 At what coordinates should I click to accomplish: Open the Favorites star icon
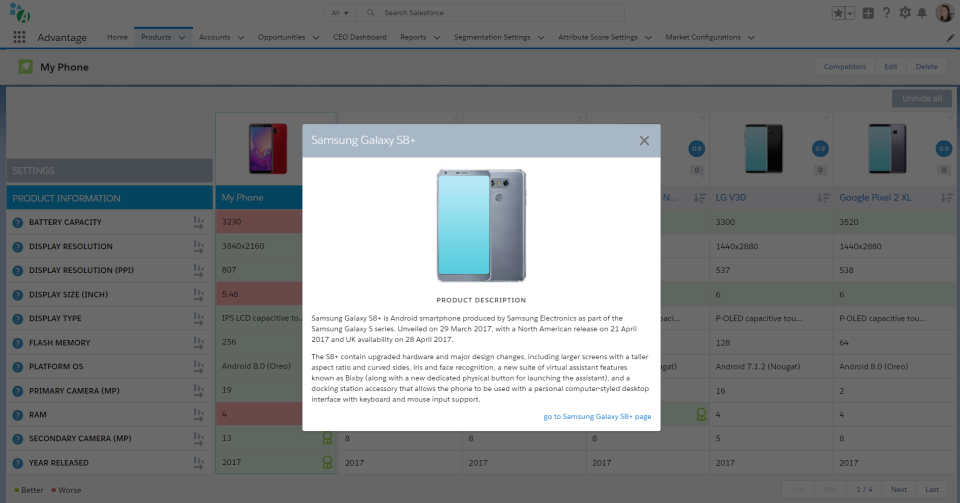click(x=838, y=13)
